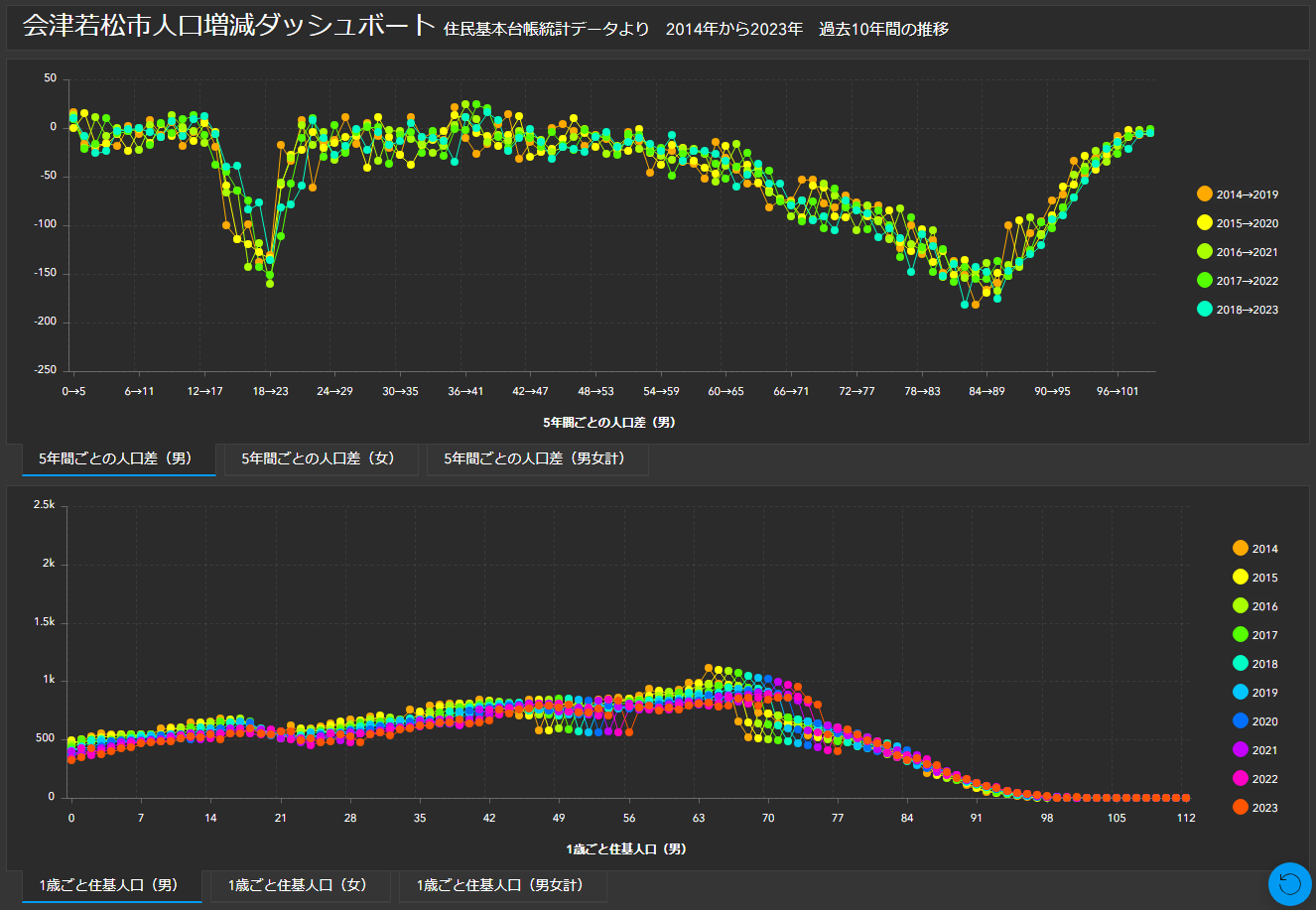The image size is (1316, 910).
Task: Click the subtitle 住民基本台帳統計データより
Action: (x=547, y=30)
